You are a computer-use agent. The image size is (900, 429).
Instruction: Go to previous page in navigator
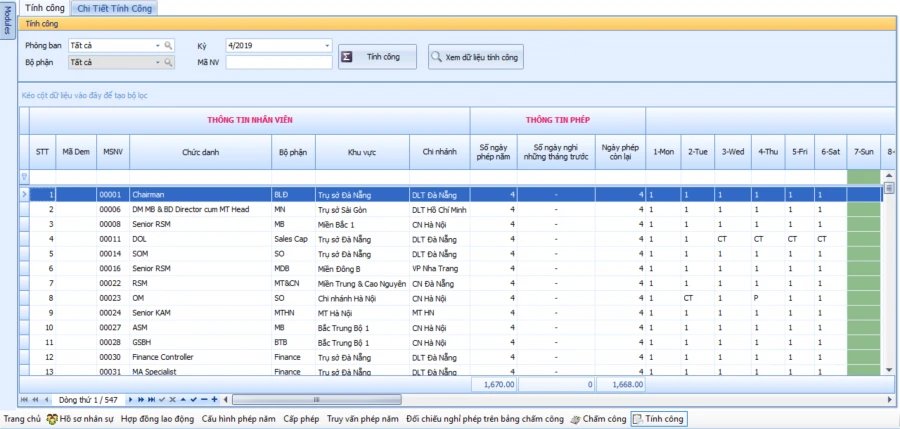pos(35,400)
